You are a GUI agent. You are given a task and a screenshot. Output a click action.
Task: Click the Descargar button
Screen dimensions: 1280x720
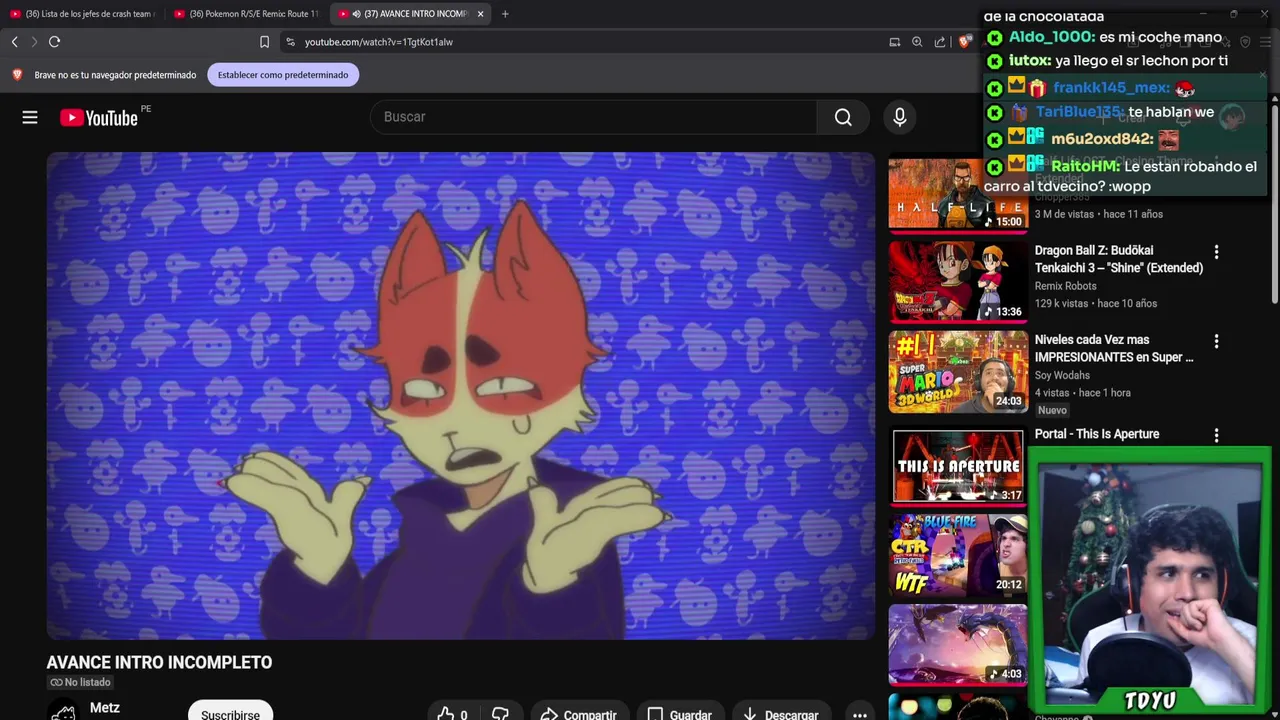(781, 713)
